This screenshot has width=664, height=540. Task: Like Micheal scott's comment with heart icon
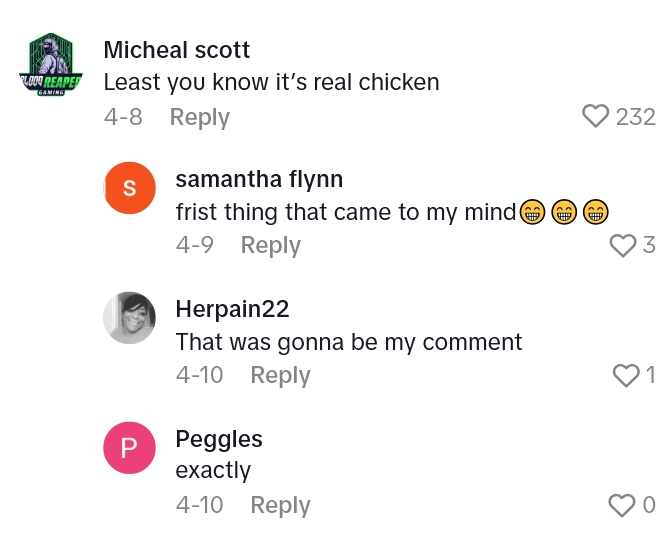(x=596, y=117)
